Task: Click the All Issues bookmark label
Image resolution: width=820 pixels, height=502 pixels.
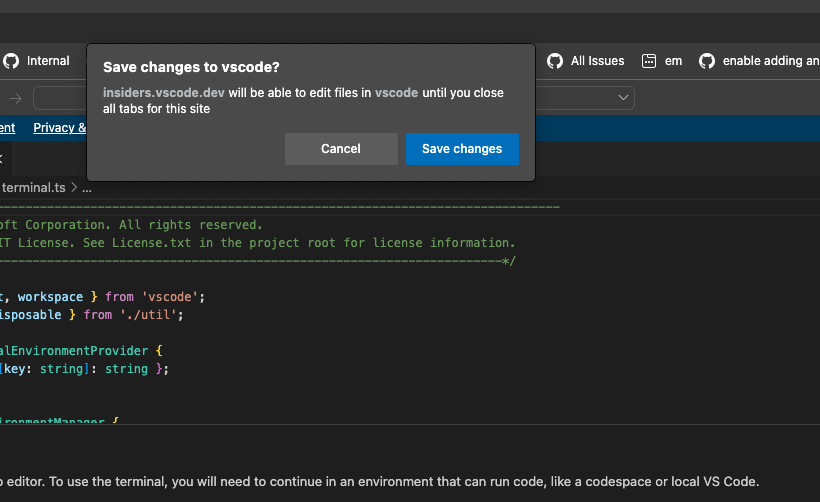Action: tap(597, 61)
